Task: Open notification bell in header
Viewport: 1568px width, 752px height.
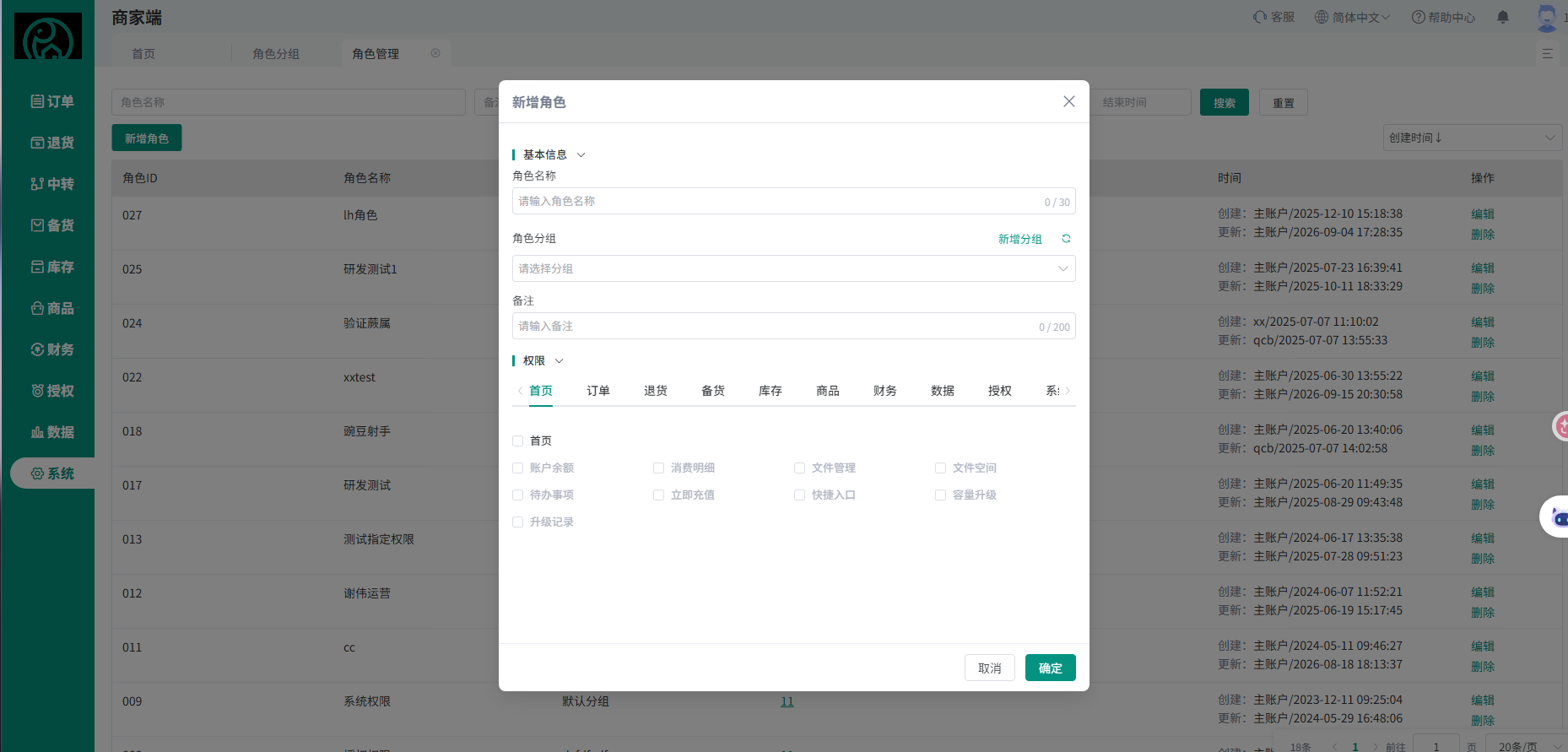Action: pyautogui.click(x=1502, y=17)
